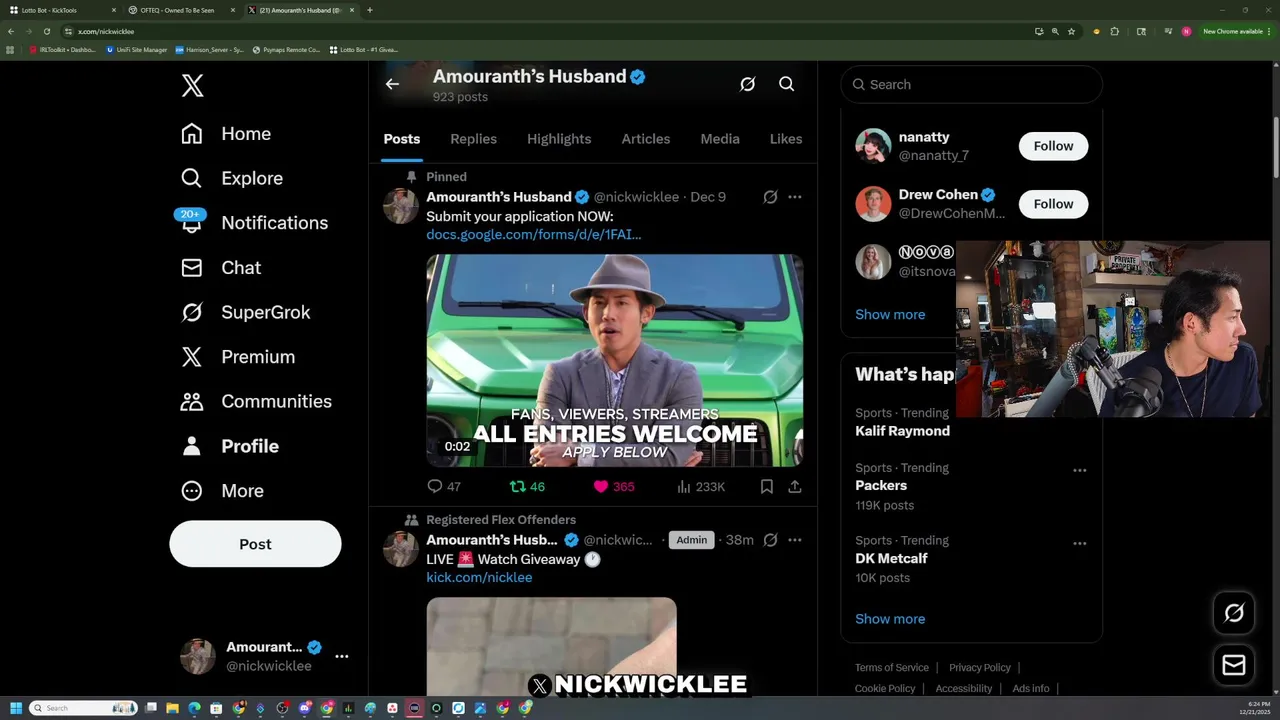Screen dimensions: 1280x720
Task: Click the Search input field
Action: pyautogui.click(x=971, y=84)
